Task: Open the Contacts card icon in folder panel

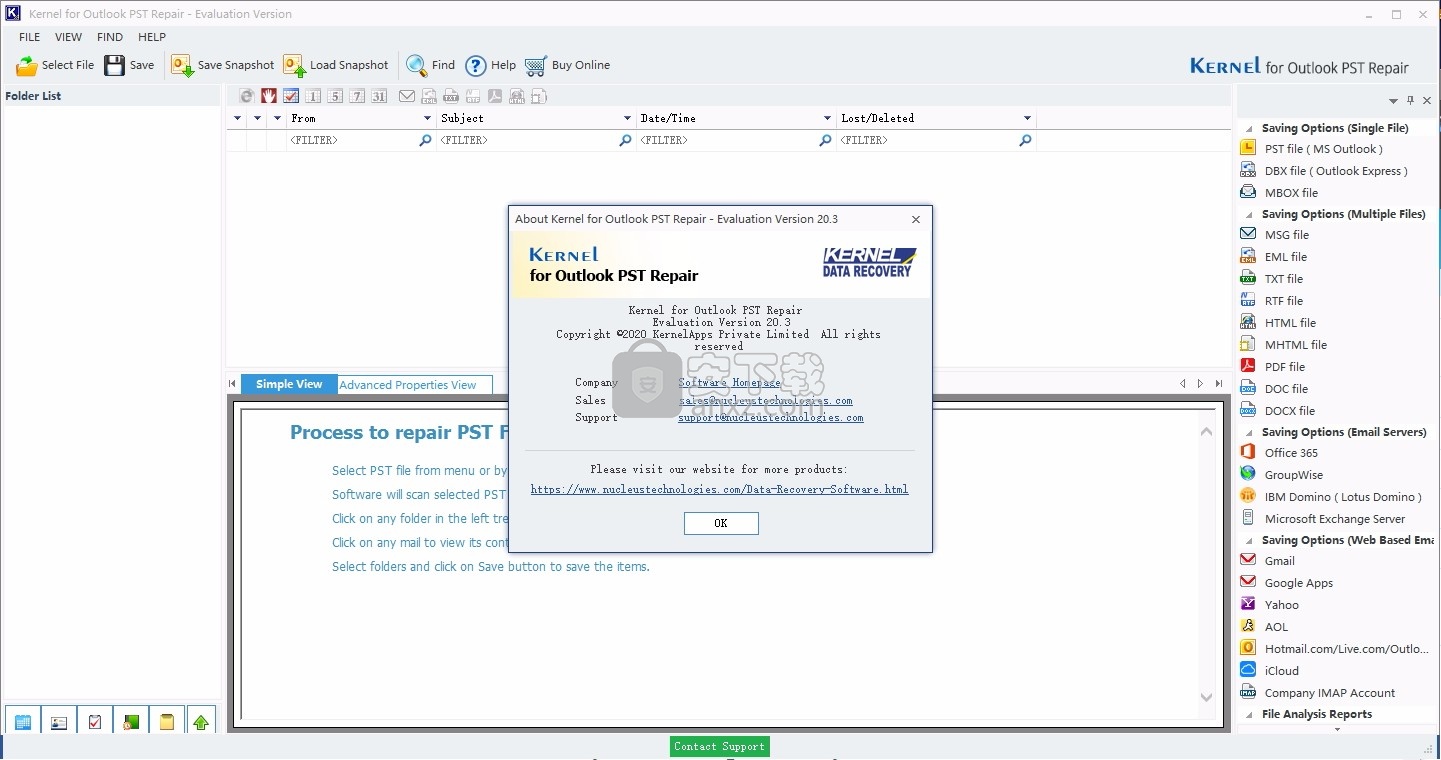Action: tap(59, 722)
